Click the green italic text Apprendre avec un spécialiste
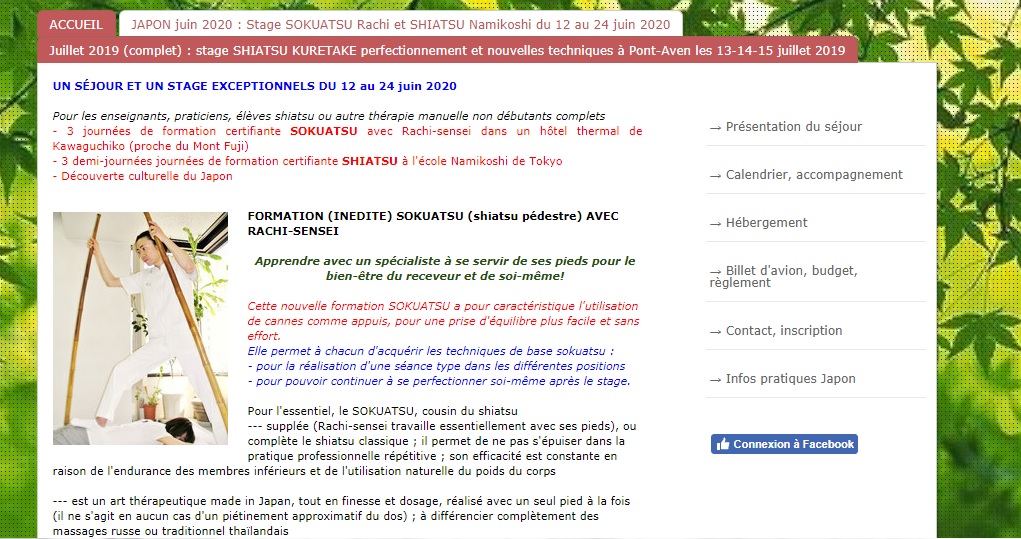 pos(445,268)
